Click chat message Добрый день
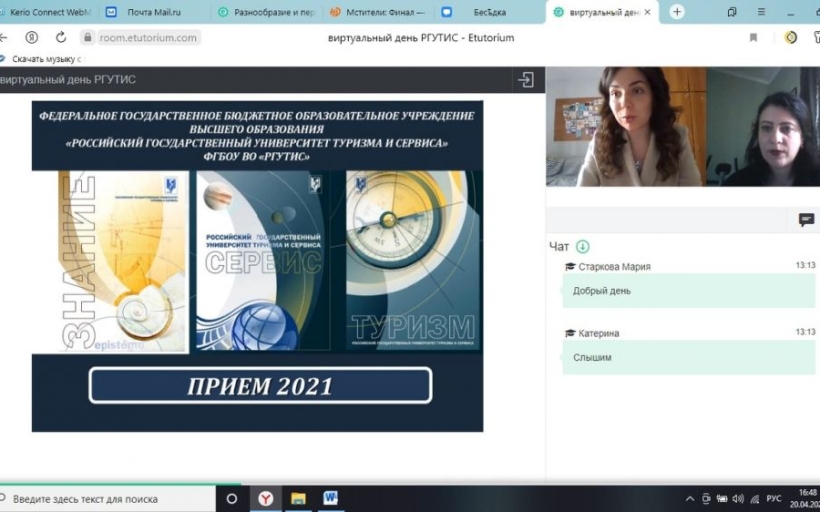Screen dimensions: 820x512 [x=689, y=291]
